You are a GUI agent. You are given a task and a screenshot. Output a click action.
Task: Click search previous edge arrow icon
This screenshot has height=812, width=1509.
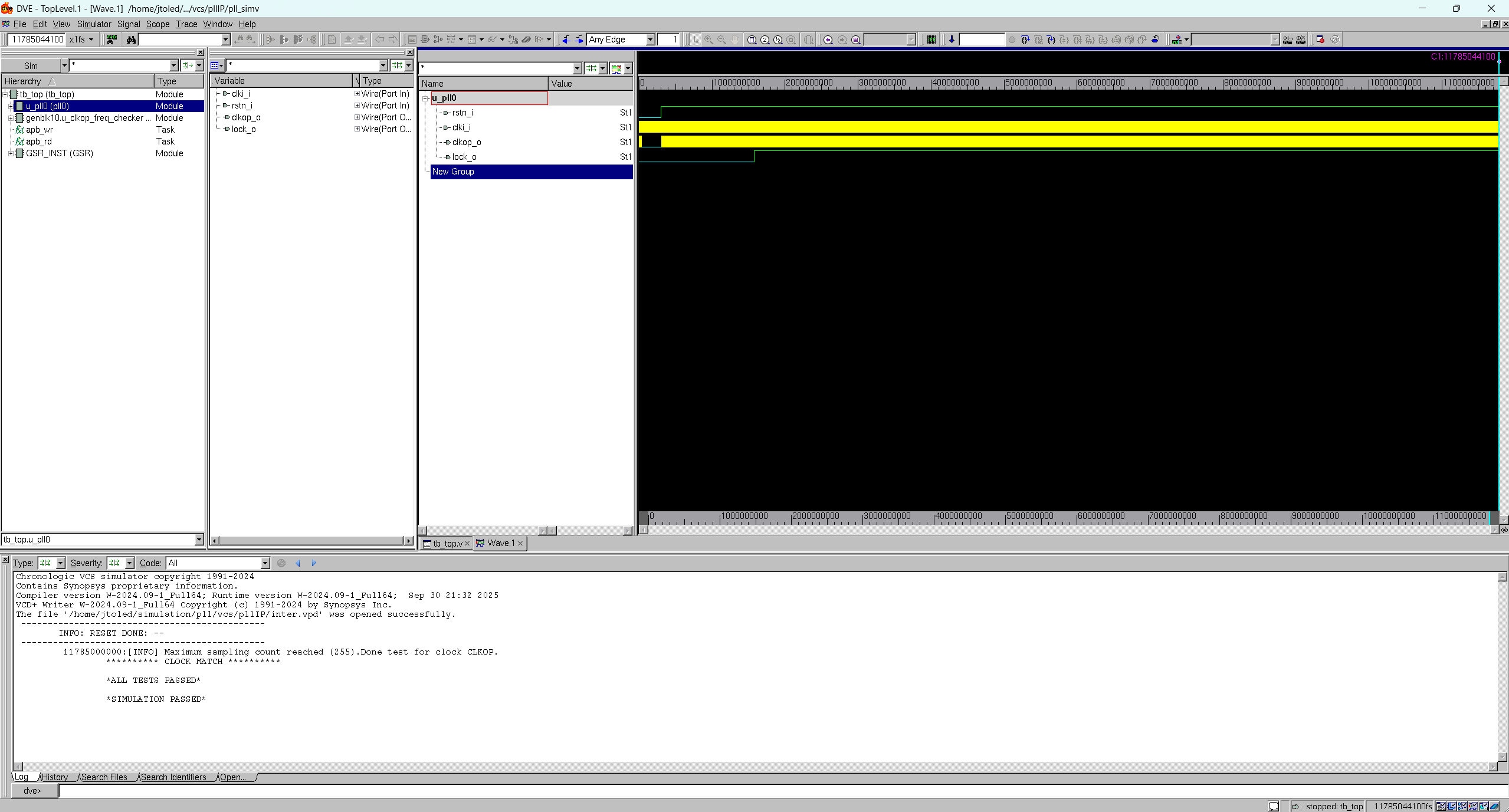pyautogui.click(x=566, y=40)
